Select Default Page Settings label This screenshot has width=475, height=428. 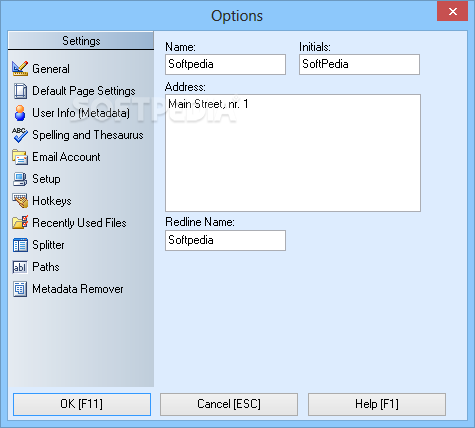tap(84, 91)
